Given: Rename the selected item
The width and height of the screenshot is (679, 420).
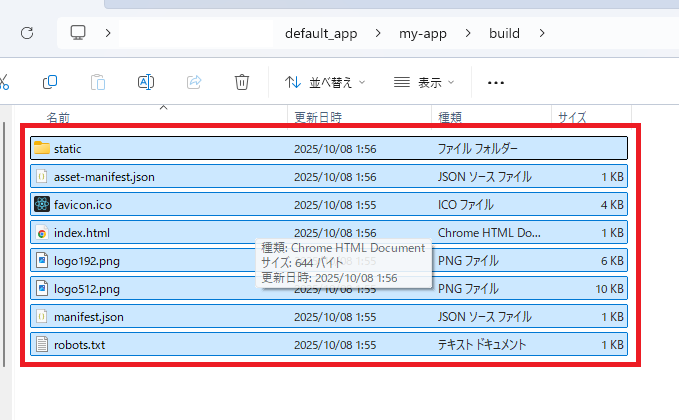Looking at the screenshot, I should coord(146,82).
